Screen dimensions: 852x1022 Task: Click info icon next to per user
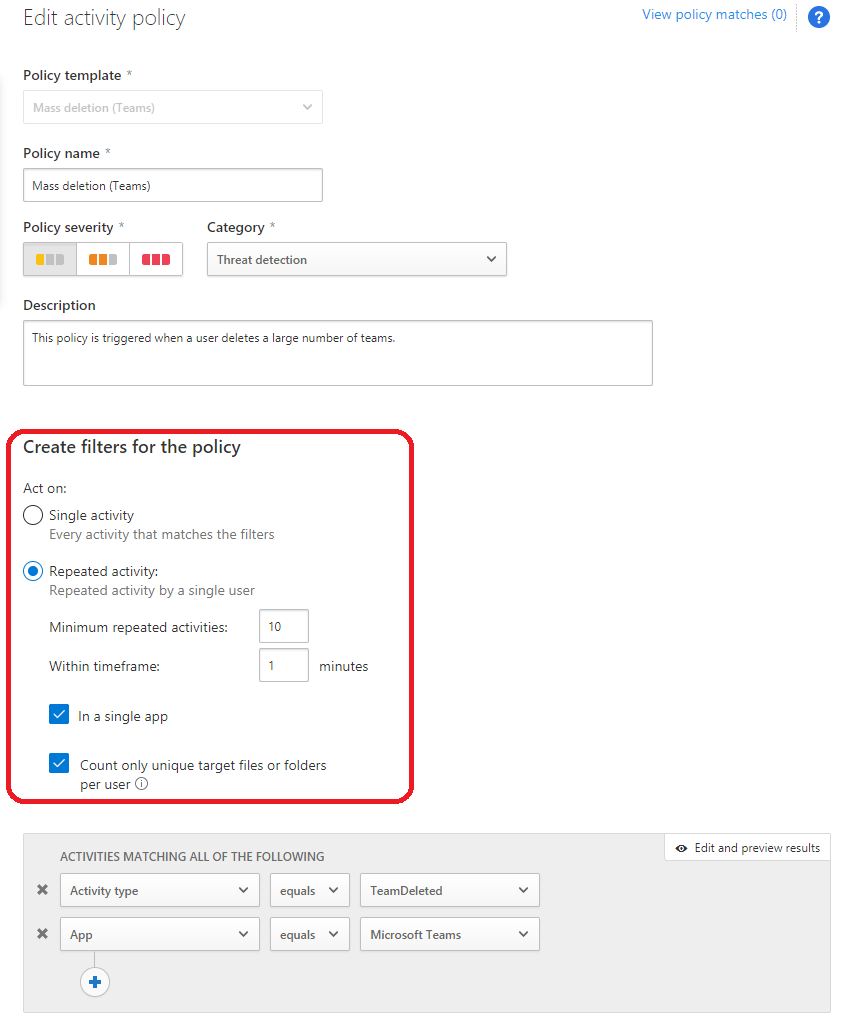(141, 785)
